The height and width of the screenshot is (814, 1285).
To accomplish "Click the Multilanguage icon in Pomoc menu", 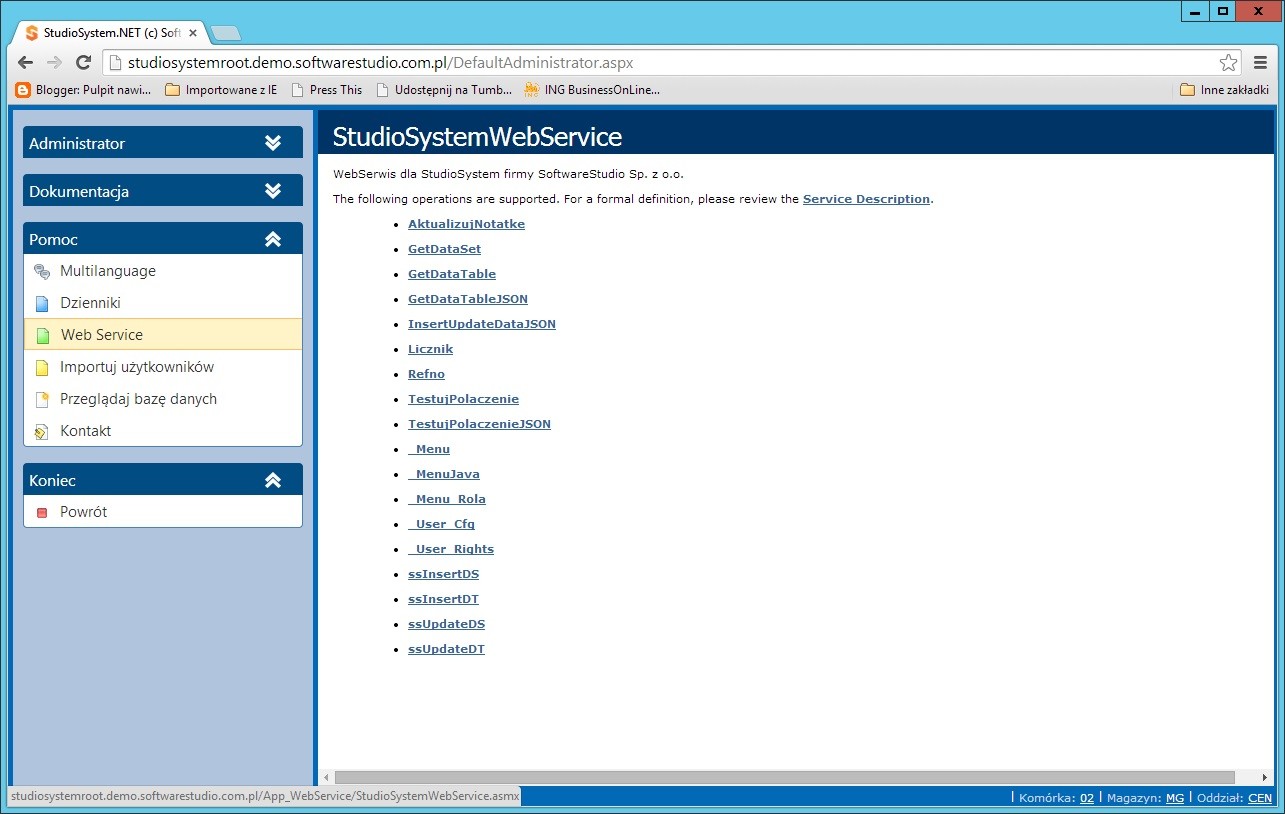I will coord(41,271).
